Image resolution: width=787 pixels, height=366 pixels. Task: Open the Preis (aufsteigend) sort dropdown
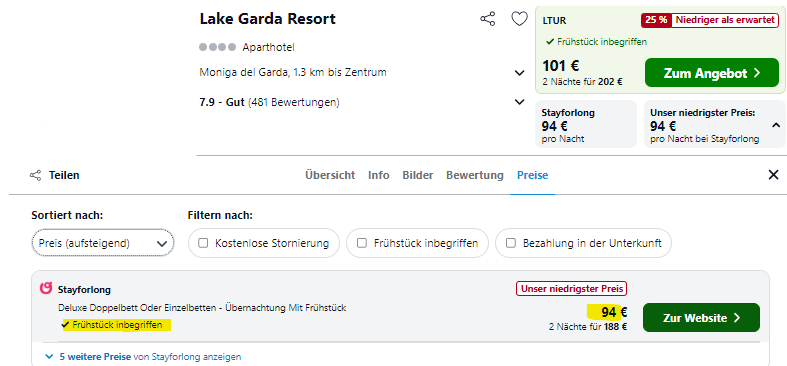pos(103,243)
